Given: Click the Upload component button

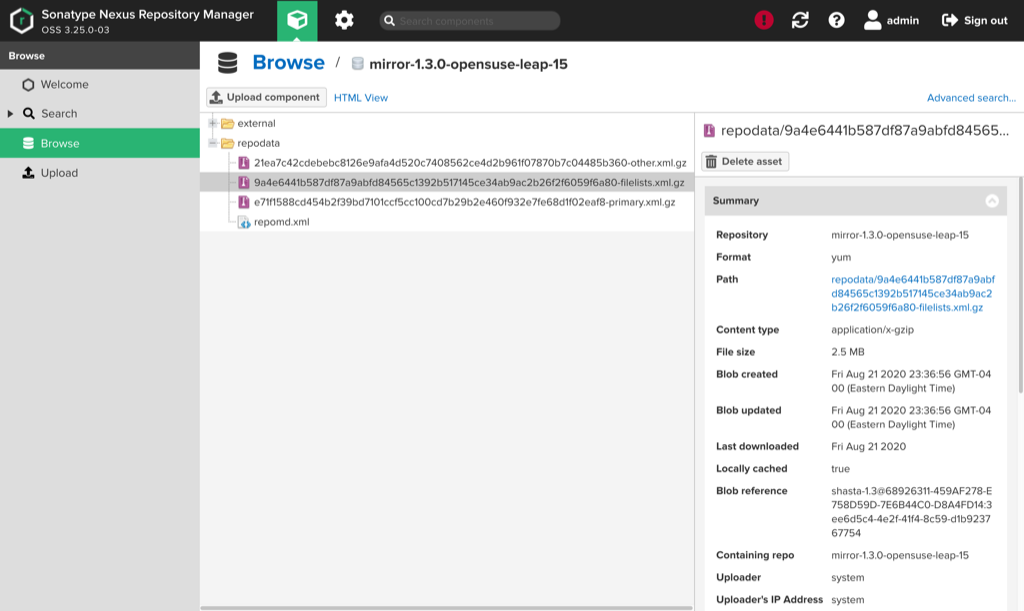Looking at the screenshot, I should [x=266, y=97].
